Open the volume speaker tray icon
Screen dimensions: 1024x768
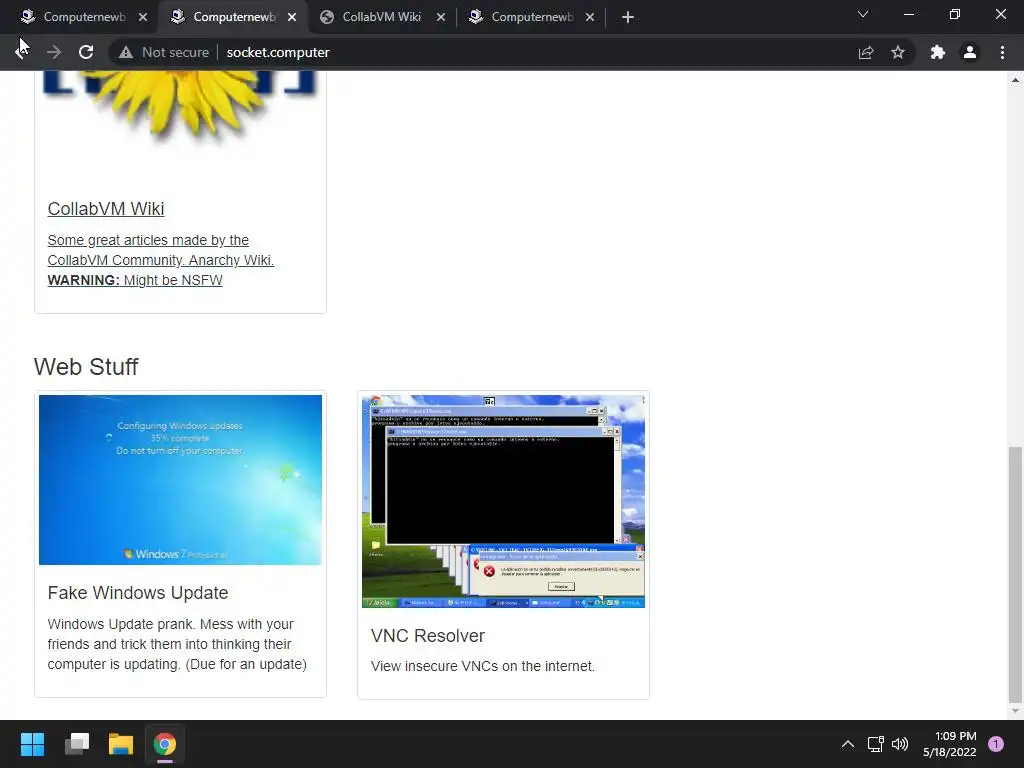point(900,744)
